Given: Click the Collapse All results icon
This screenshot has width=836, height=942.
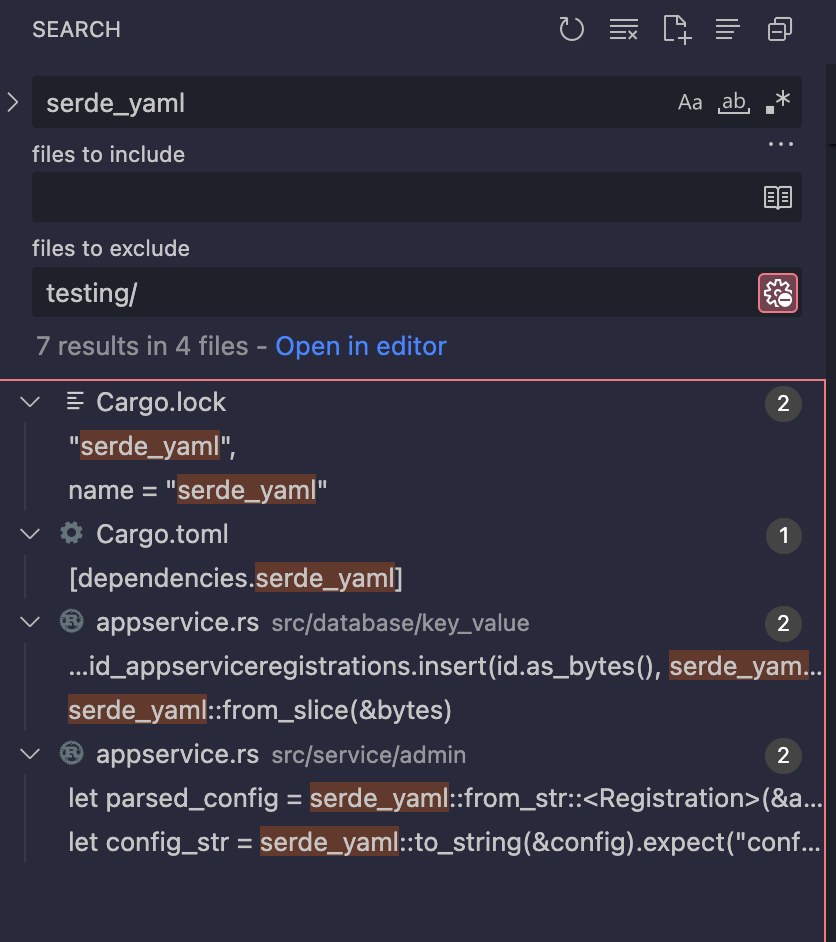Looking at the screenshot, I should coord(780,30).
